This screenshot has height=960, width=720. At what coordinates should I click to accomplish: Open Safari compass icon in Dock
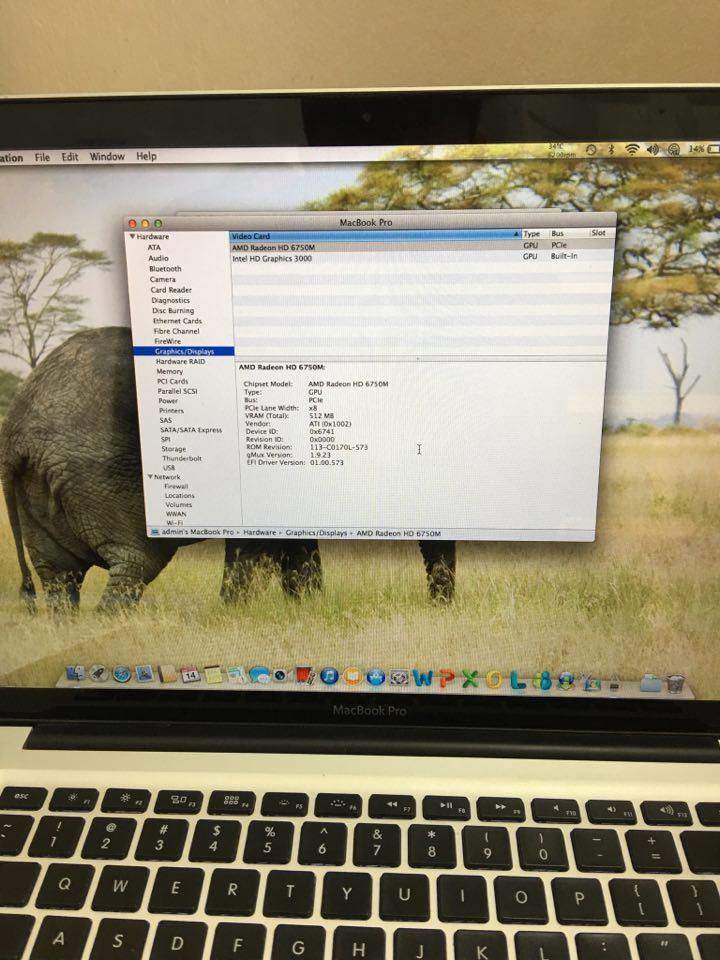(122, 674)
